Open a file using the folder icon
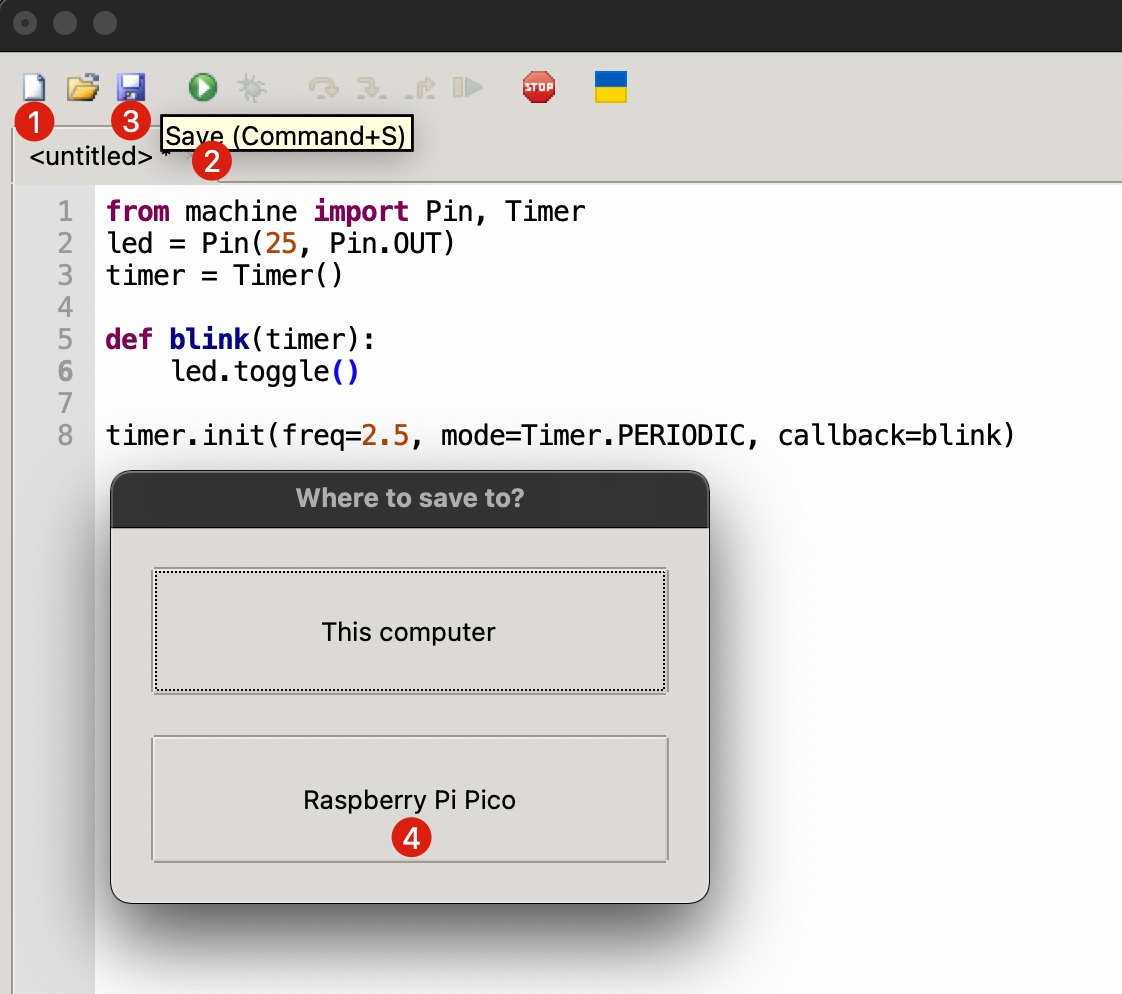Image resolution: width=1122 pixels, height=994 pixels. click(82, 88)
